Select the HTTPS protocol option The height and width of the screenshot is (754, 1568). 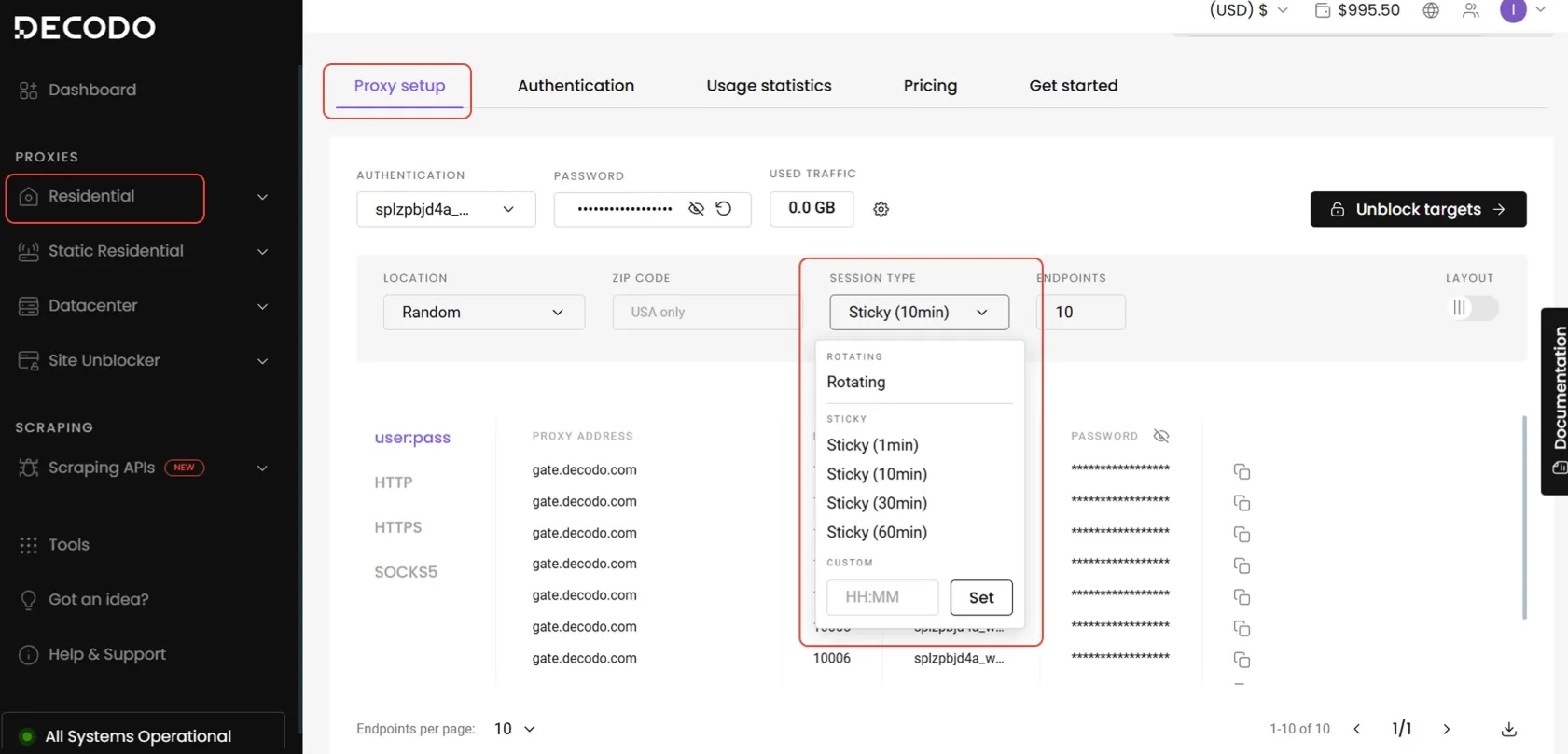coord(397,527)
